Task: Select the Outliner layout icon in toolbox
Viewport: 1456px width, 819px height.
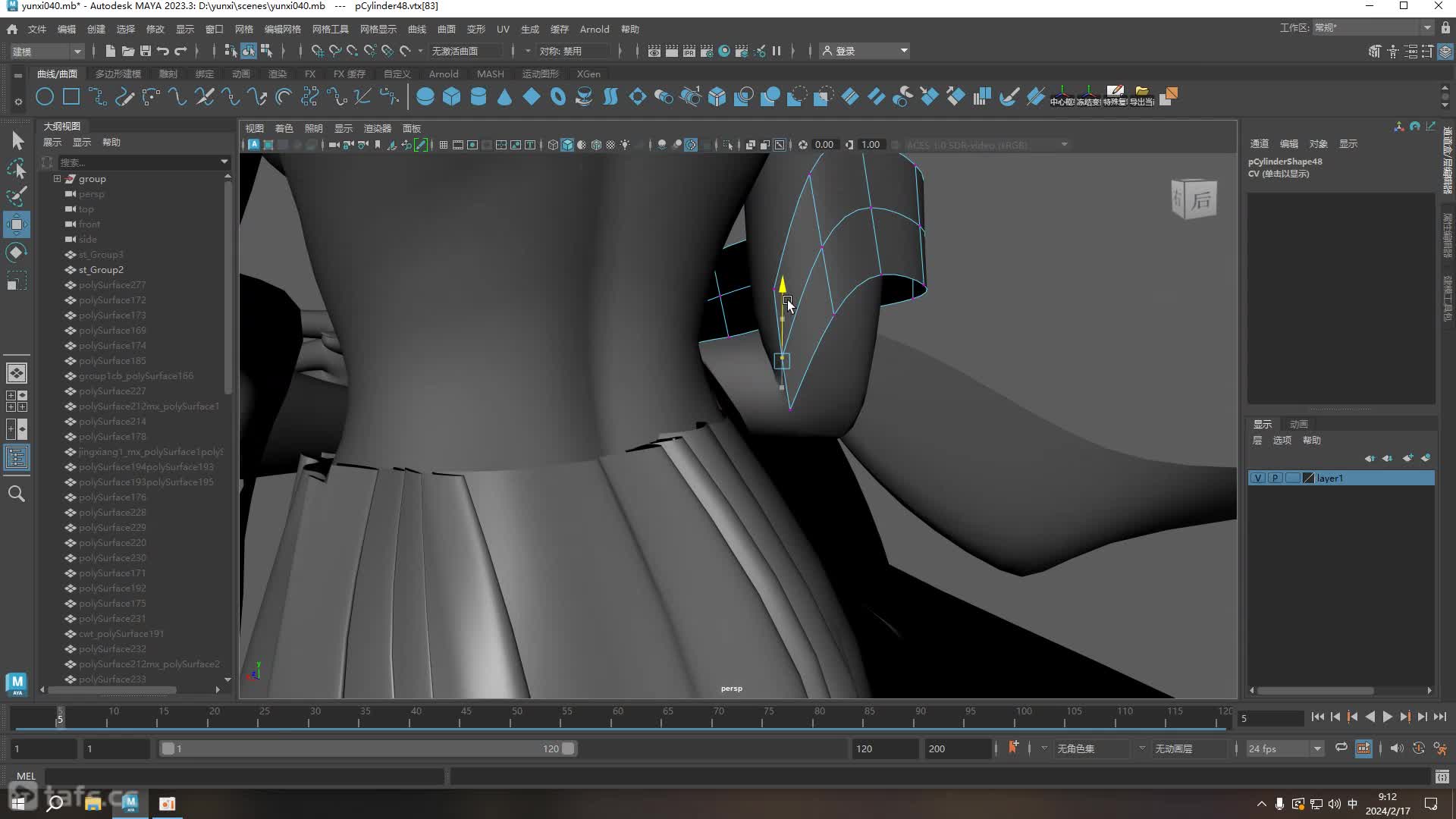Action: (17, 457)
